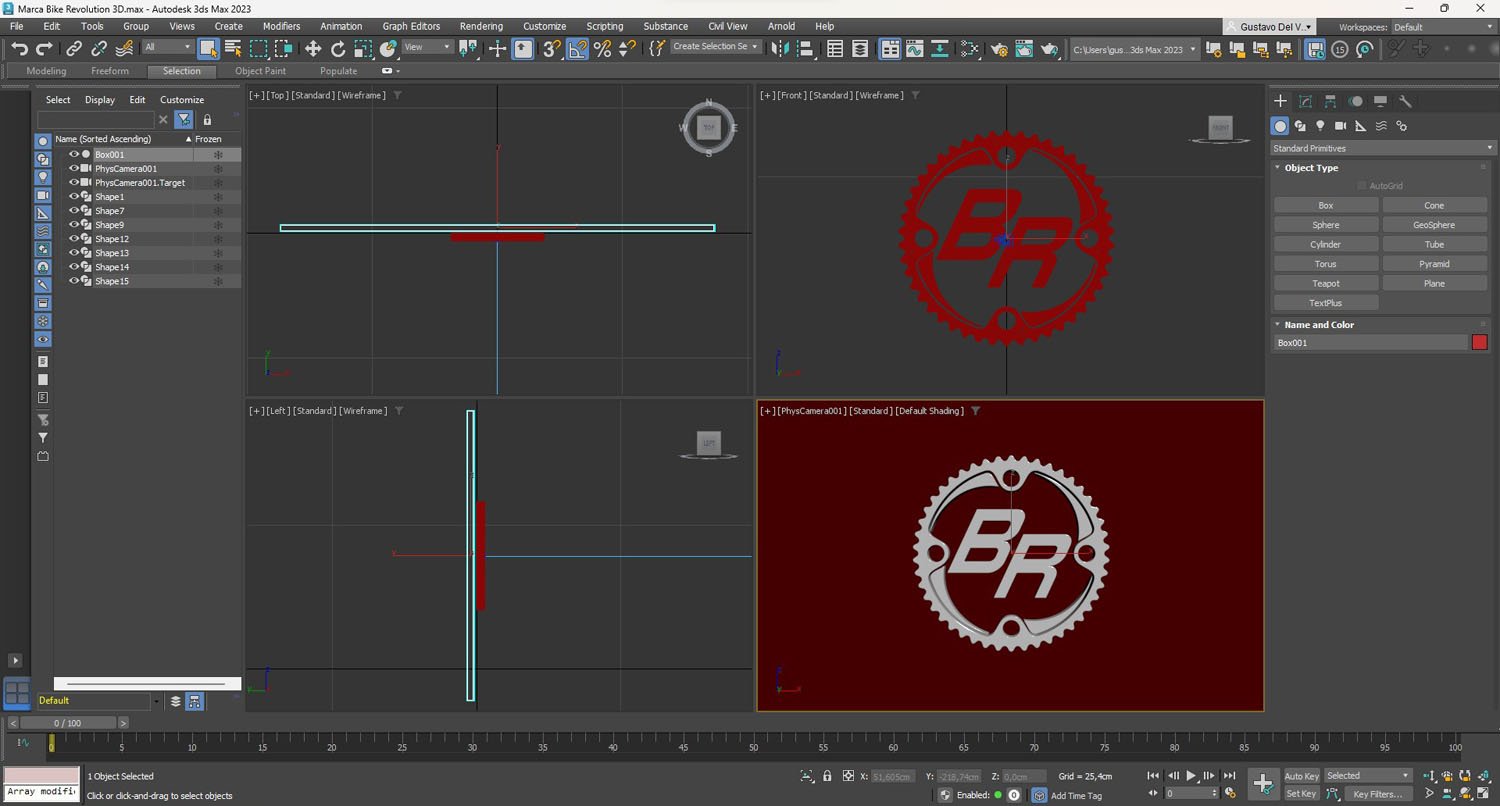Switch to the Freeform ribbon tab
Viewport: 1500px width, 806px height.
coord(110,71)
